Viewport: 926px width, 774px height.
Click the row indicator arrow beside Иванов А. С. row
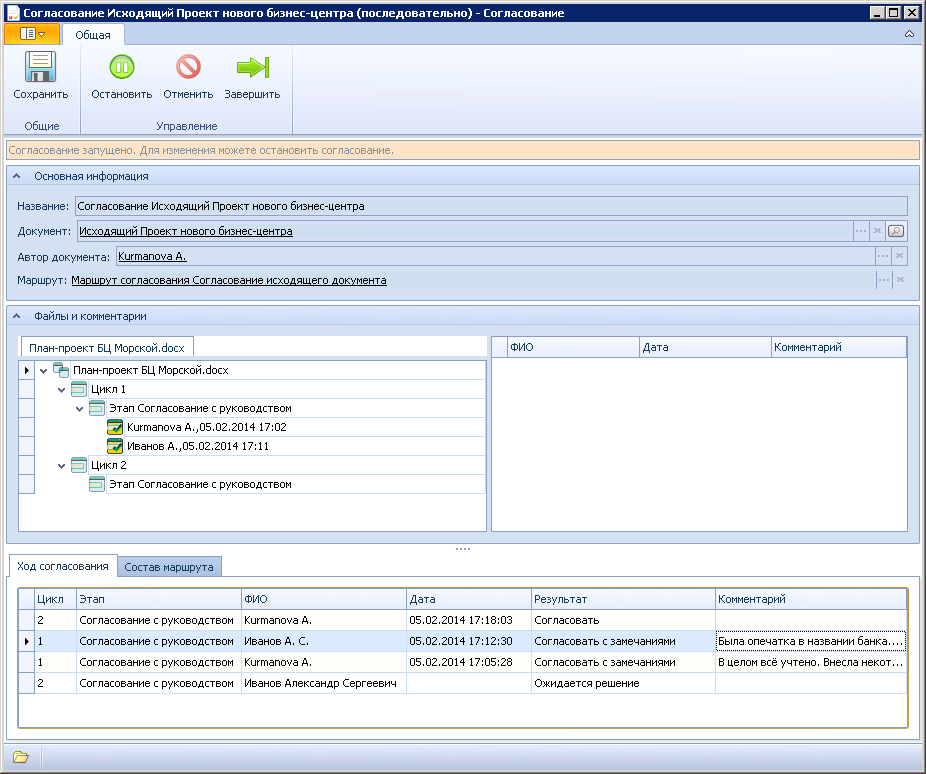pyautogui.click(x=27, y=641)
